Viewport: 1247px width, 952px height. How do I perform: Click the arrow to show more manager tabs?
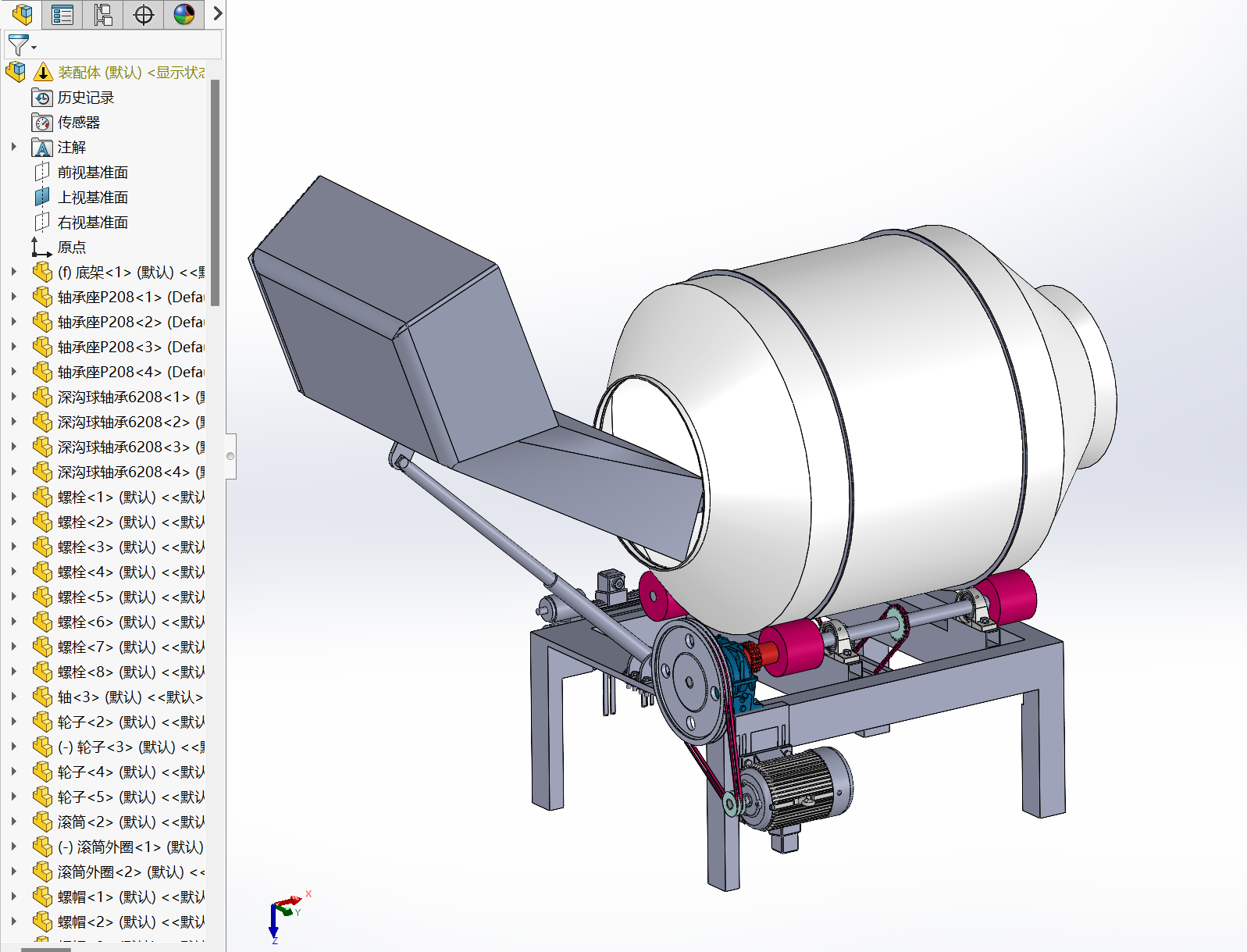218,14
